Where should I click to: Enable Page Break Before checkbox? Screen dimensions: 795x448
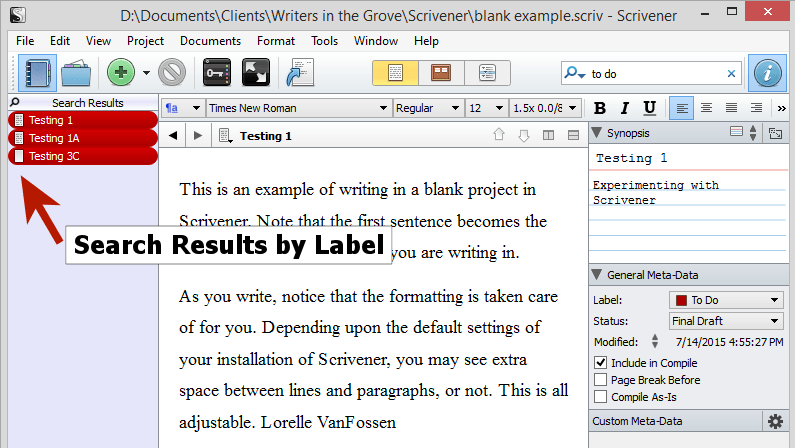tap(600, 380)
